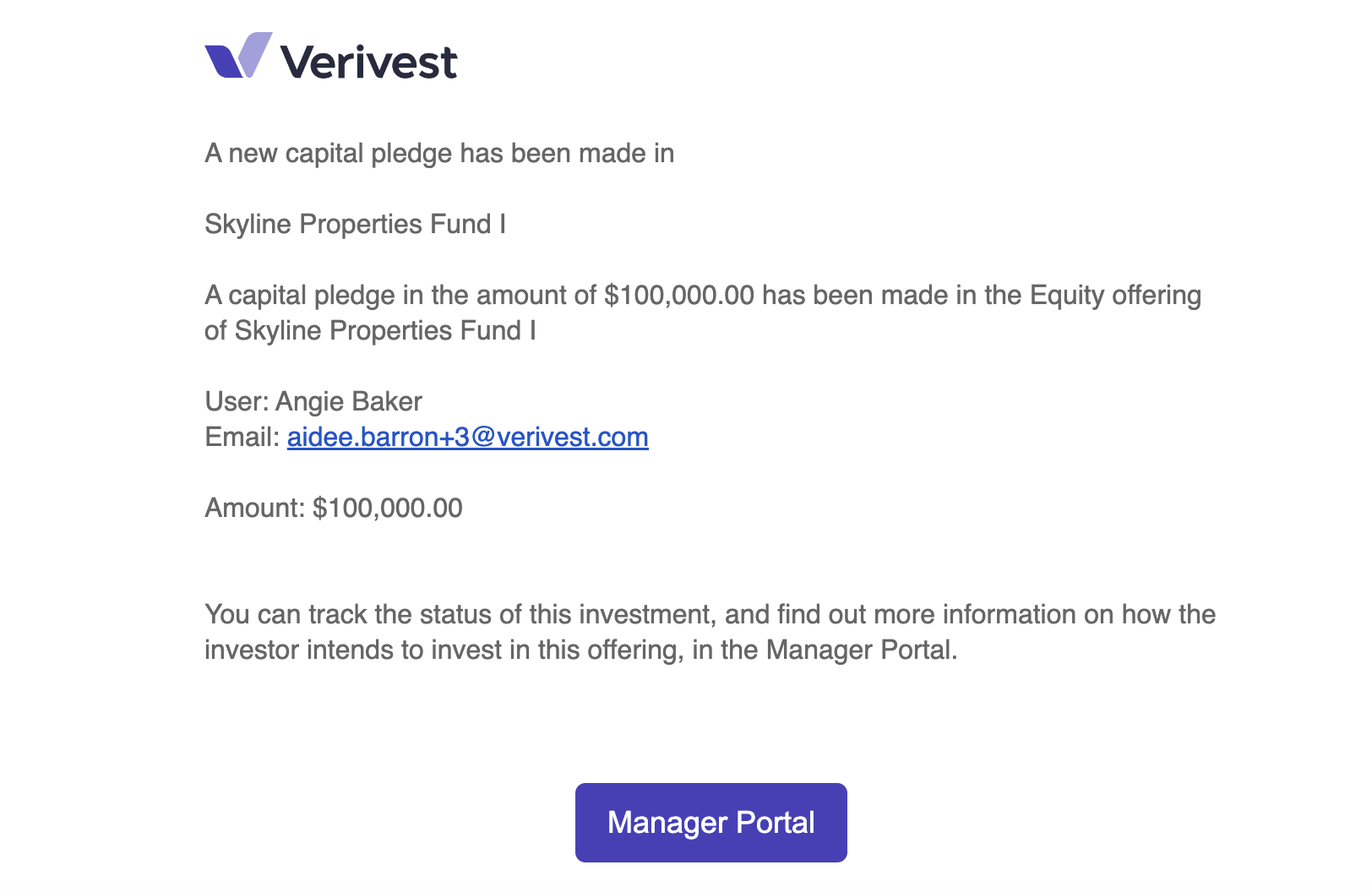Click the name 'Angie Baker'
The image size is (1372, 892).
pyautogui.click(x=349, y=401)
